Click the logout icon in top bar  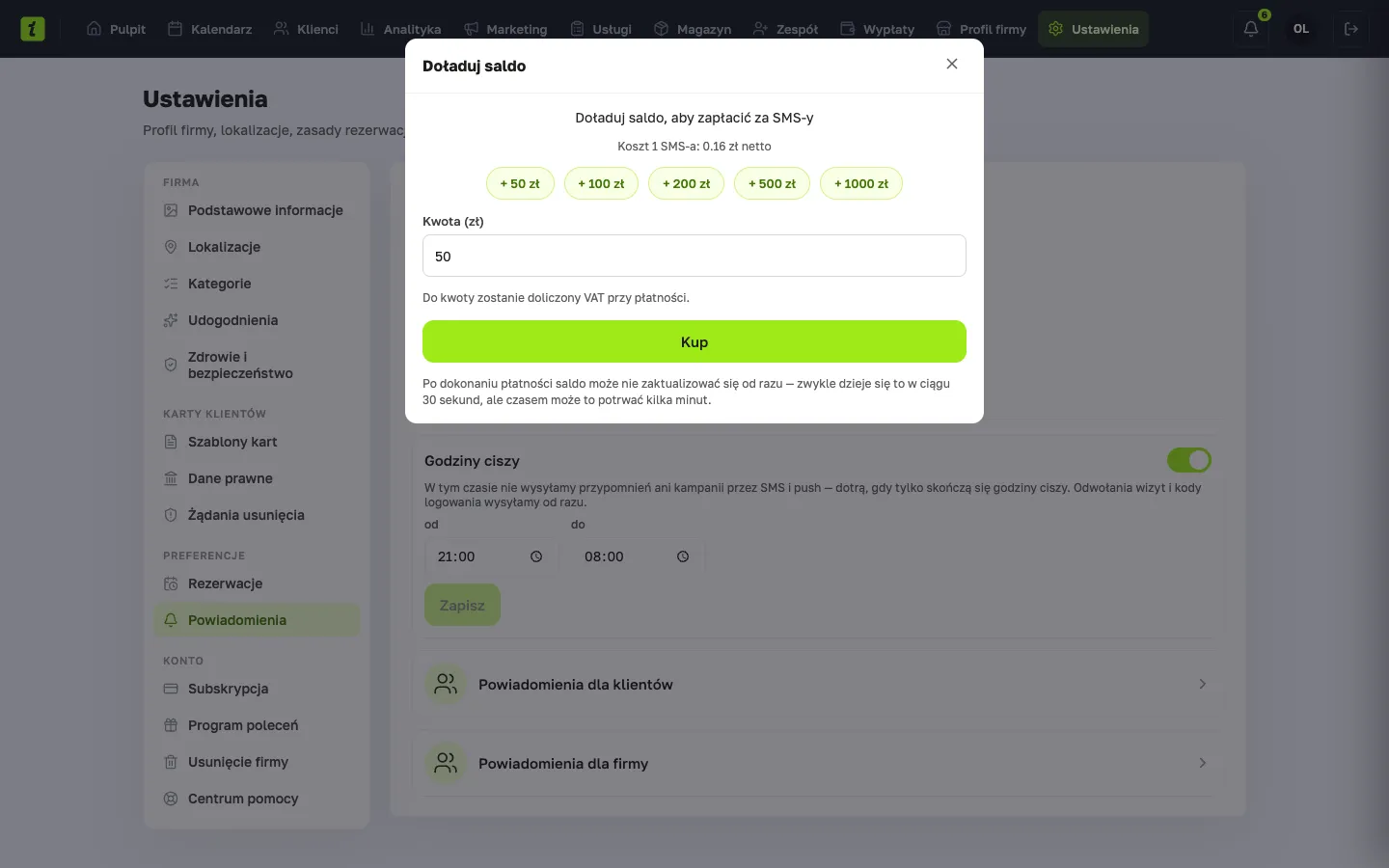[x=1351, y=29]
